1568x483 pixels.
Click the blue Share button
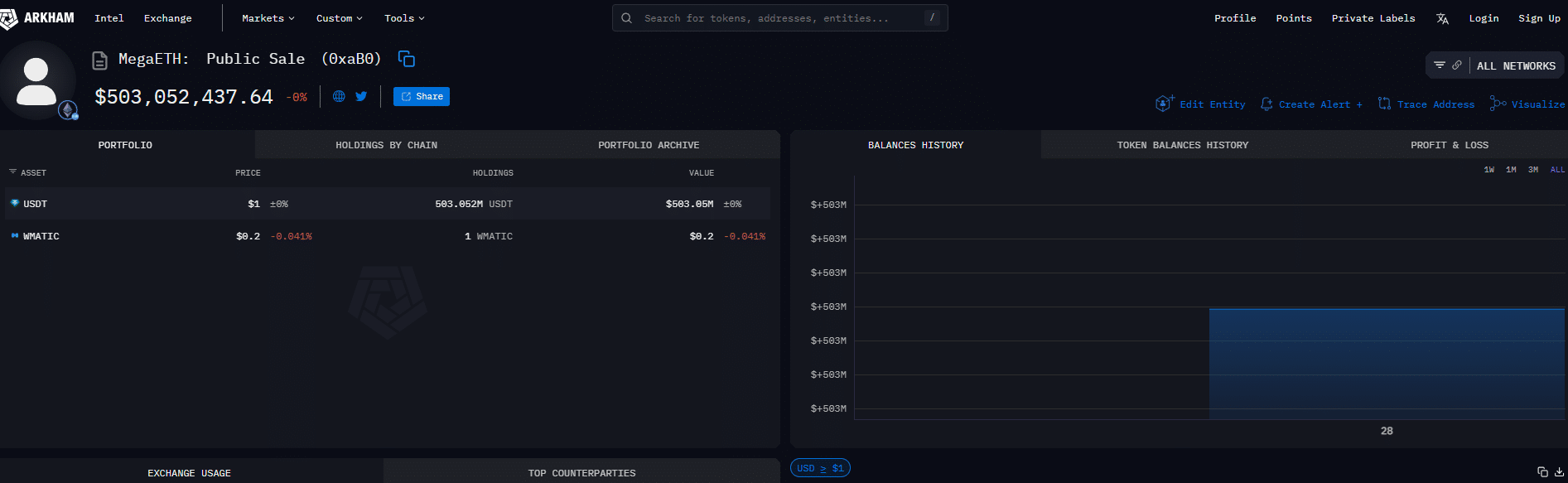(422, 96)
